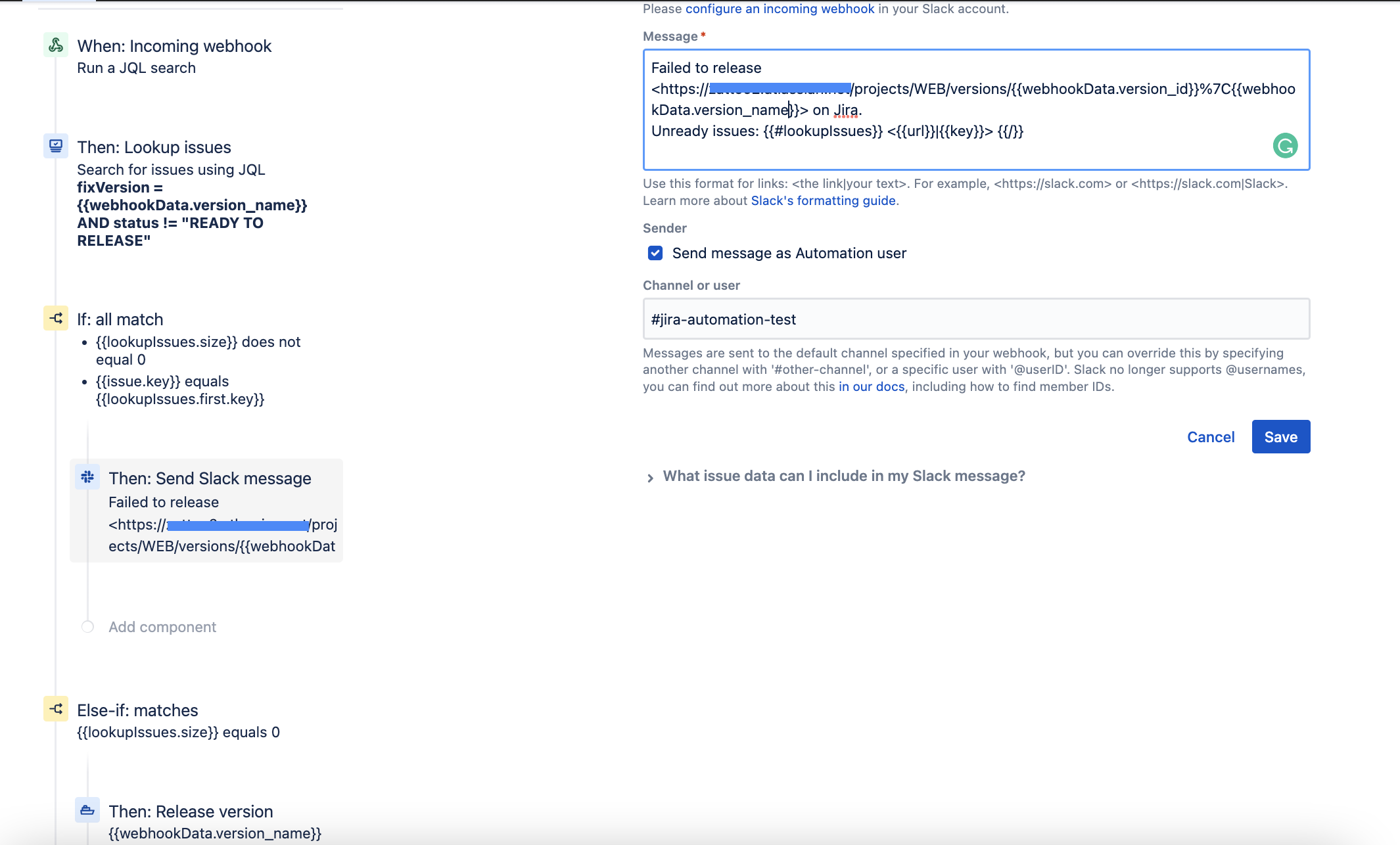Image resolution: width=1400 pixels, height=845 pixels.
Task: Click the Add component circle icon
Action: click(87, 627)
